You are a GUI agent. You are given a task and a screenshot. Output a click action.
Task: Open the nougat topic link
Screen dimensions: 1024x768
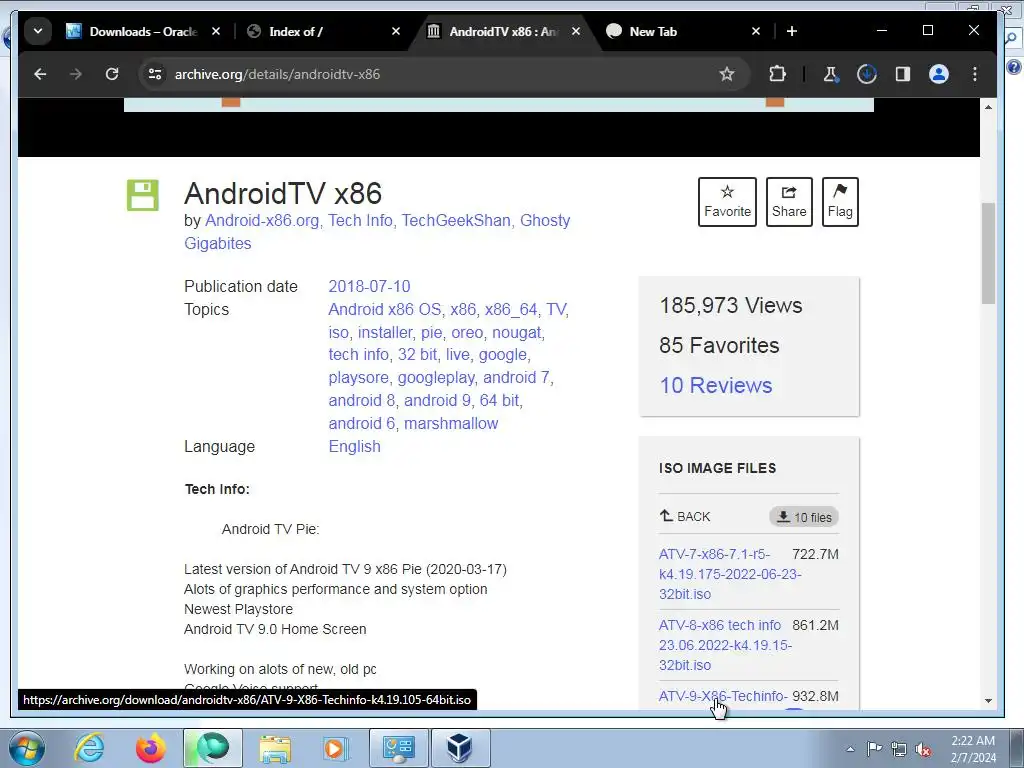[x=517, y=332]
